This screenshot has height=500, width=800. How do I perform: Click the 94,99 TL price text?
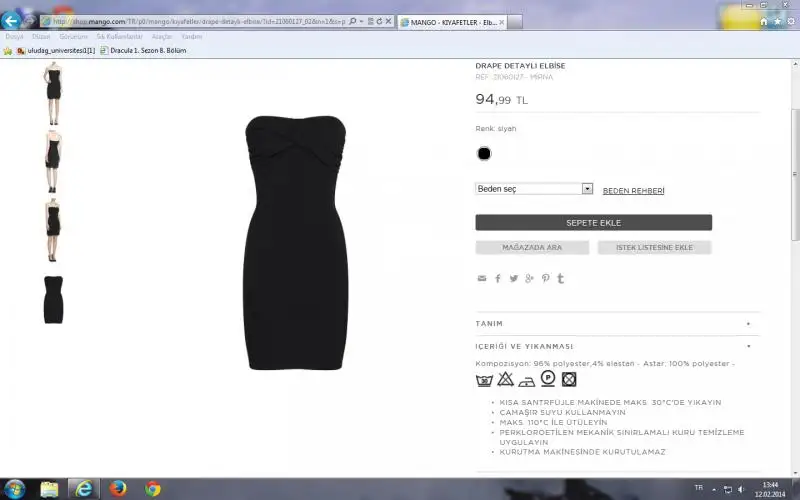pos(502,99)
